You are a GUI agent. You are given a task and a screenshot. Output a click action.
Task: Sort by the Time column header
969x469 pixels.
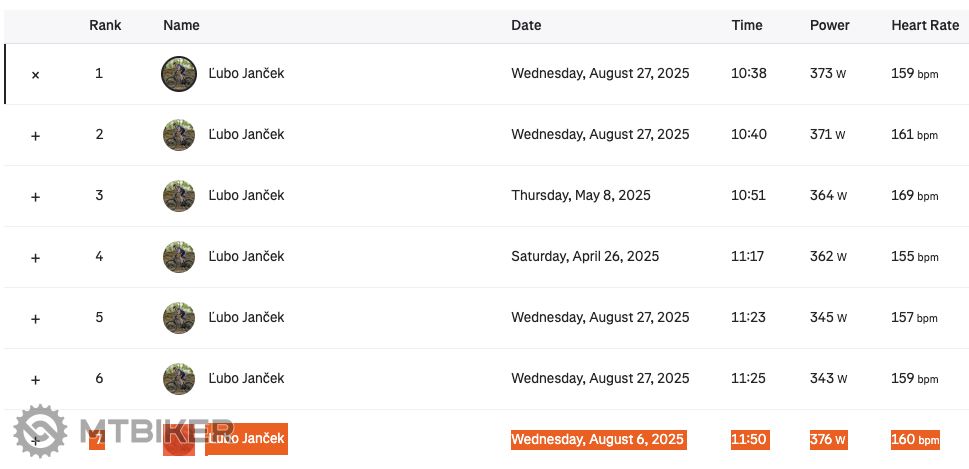tap(747, 26)
